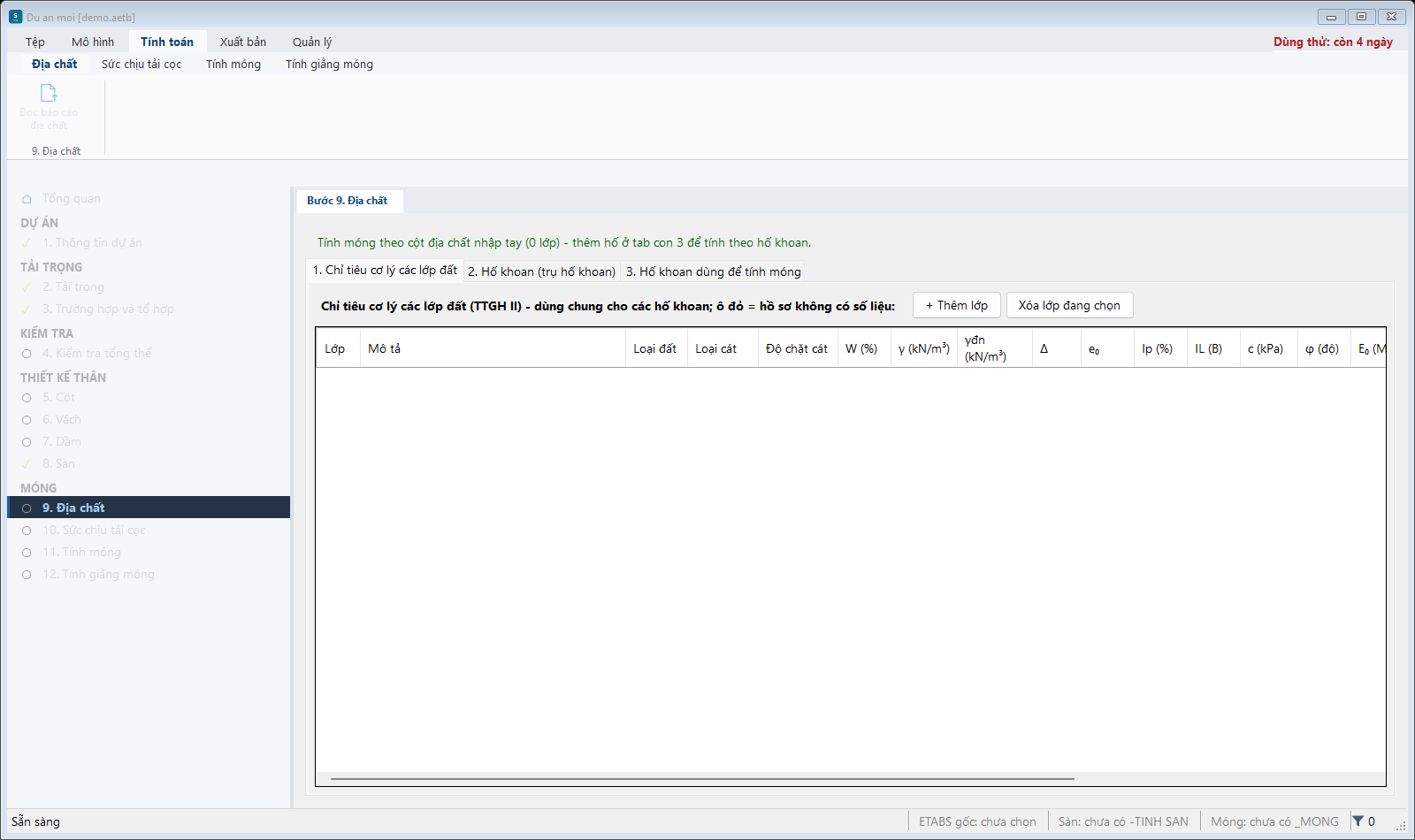The width and height of the screenshot is (1415, 840).
Task: Select 12. Tính giằng móng step
Action: pyautogui.click(x=149, y=574)
